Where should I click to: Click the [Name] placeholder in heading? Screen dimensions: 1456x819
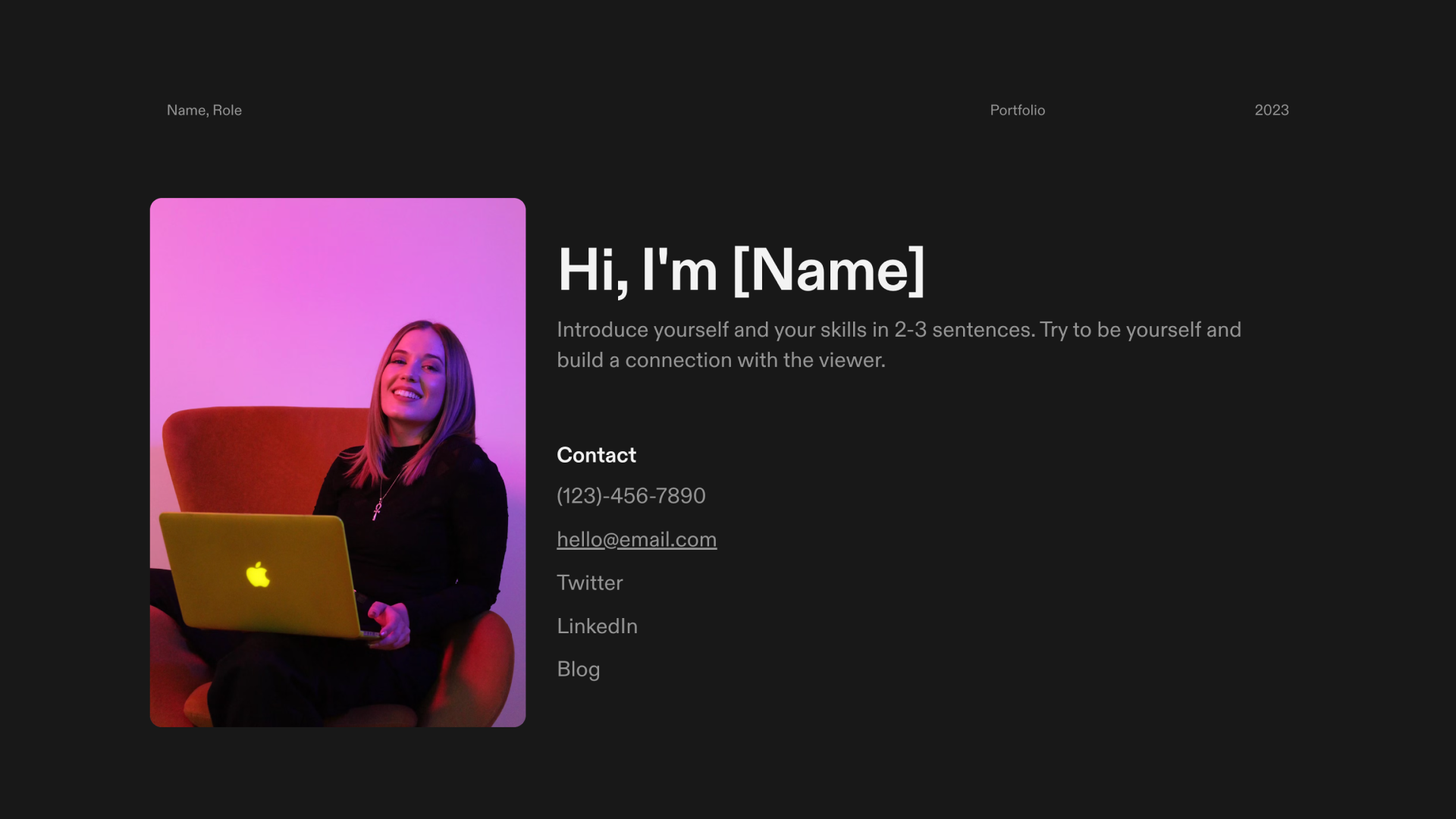coord(828,270)
